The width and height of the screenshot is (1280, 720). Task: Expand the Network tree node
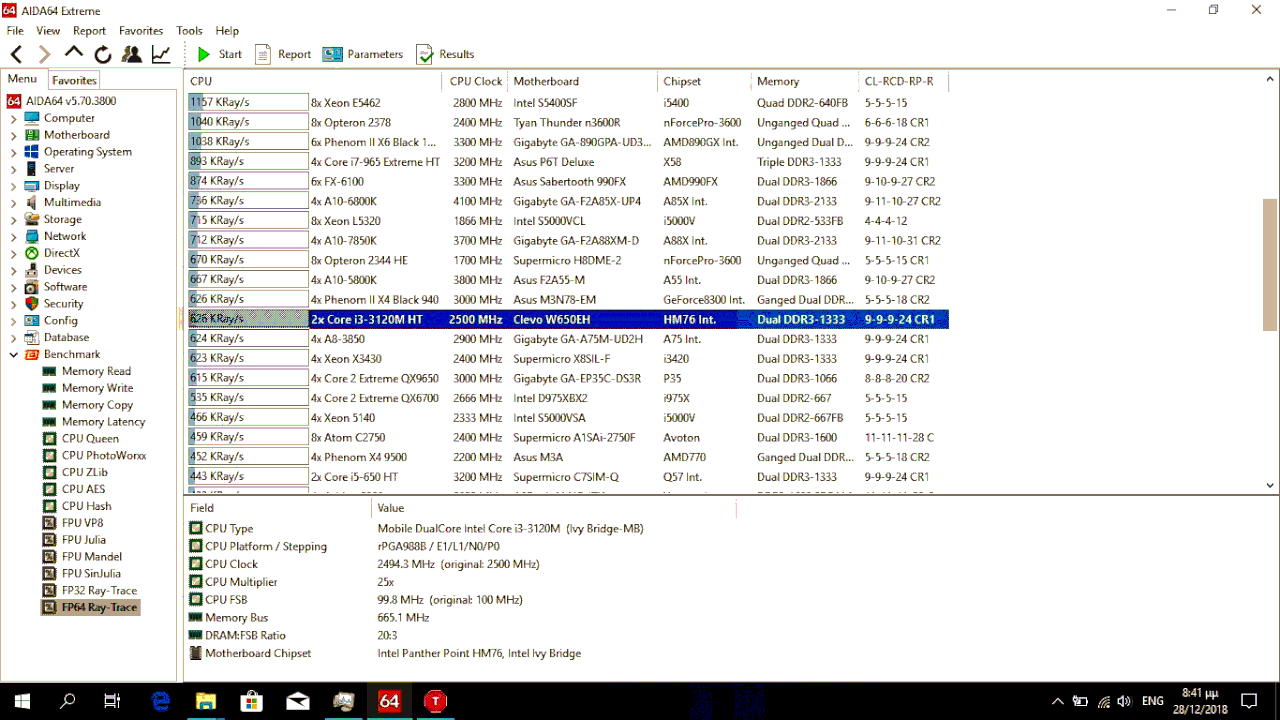[x=14, y=236]
